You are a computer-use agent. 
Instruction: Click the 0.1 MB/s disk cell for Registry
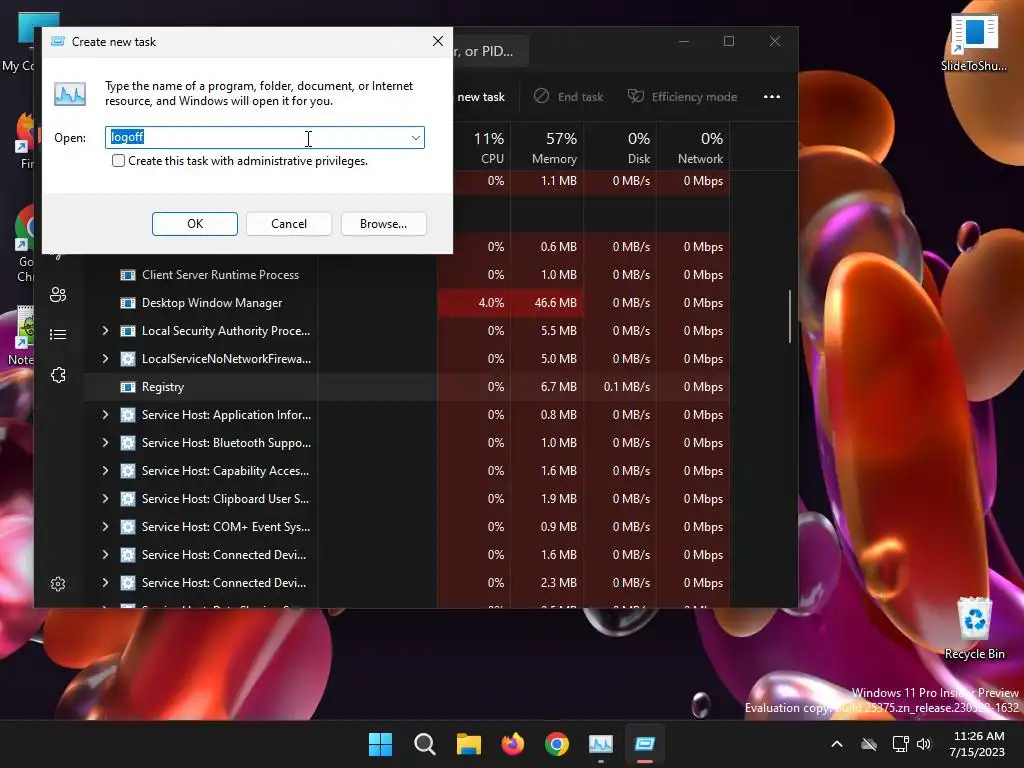point(620,387)
